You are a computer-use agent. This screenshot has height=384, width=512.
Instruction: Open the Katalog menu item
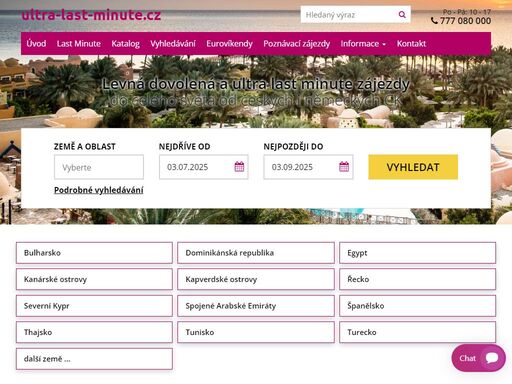(x=126, y=44)
